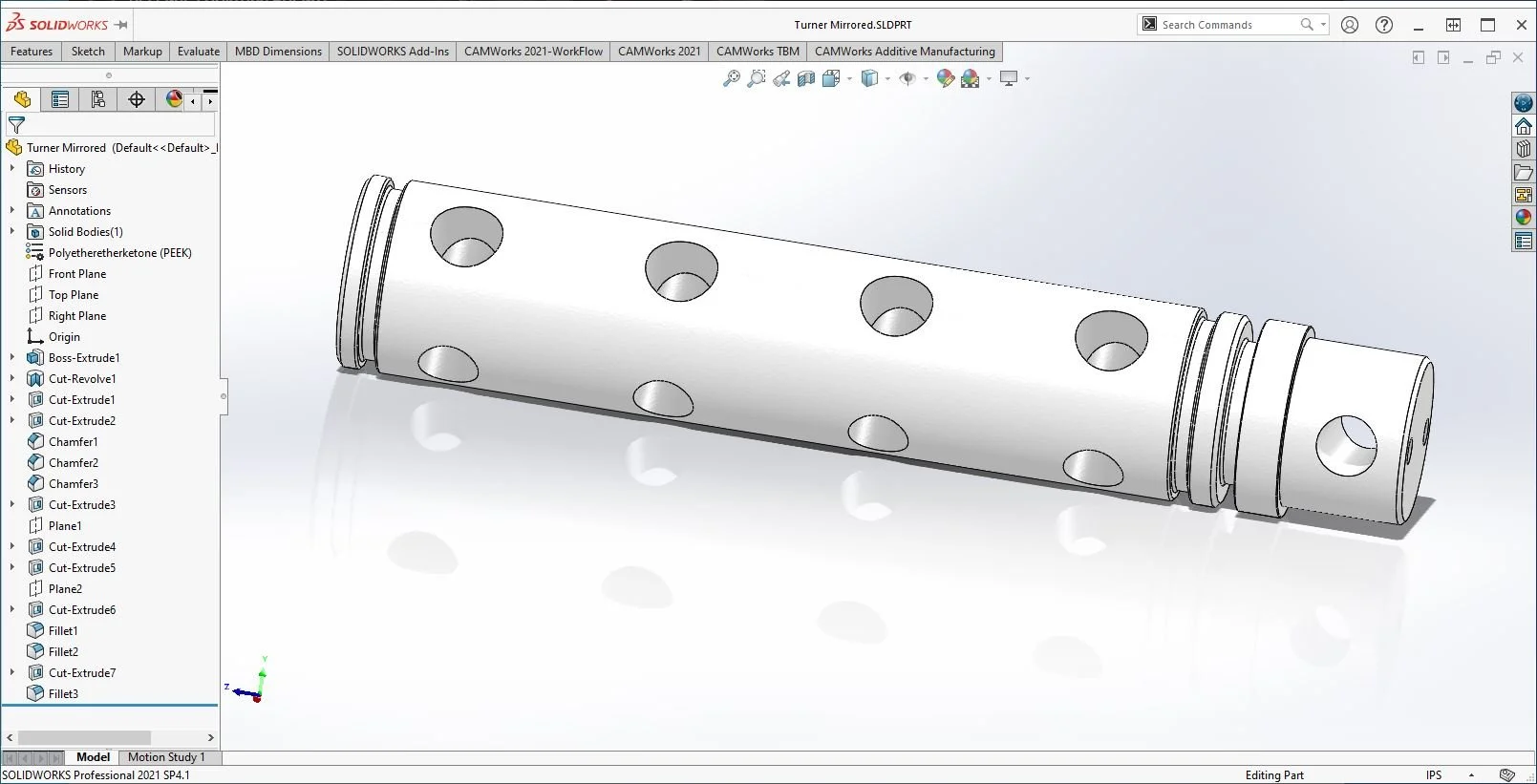Screen dimensions: 1537x784
Task: Open the Design Library task pane icon
Action: tap(1524, 149)
